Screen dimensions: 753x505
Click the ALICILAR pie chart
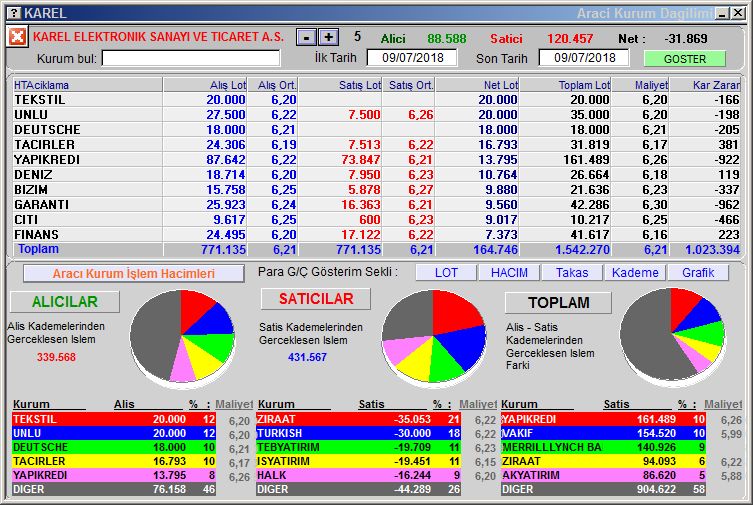[x=182, y=337]
